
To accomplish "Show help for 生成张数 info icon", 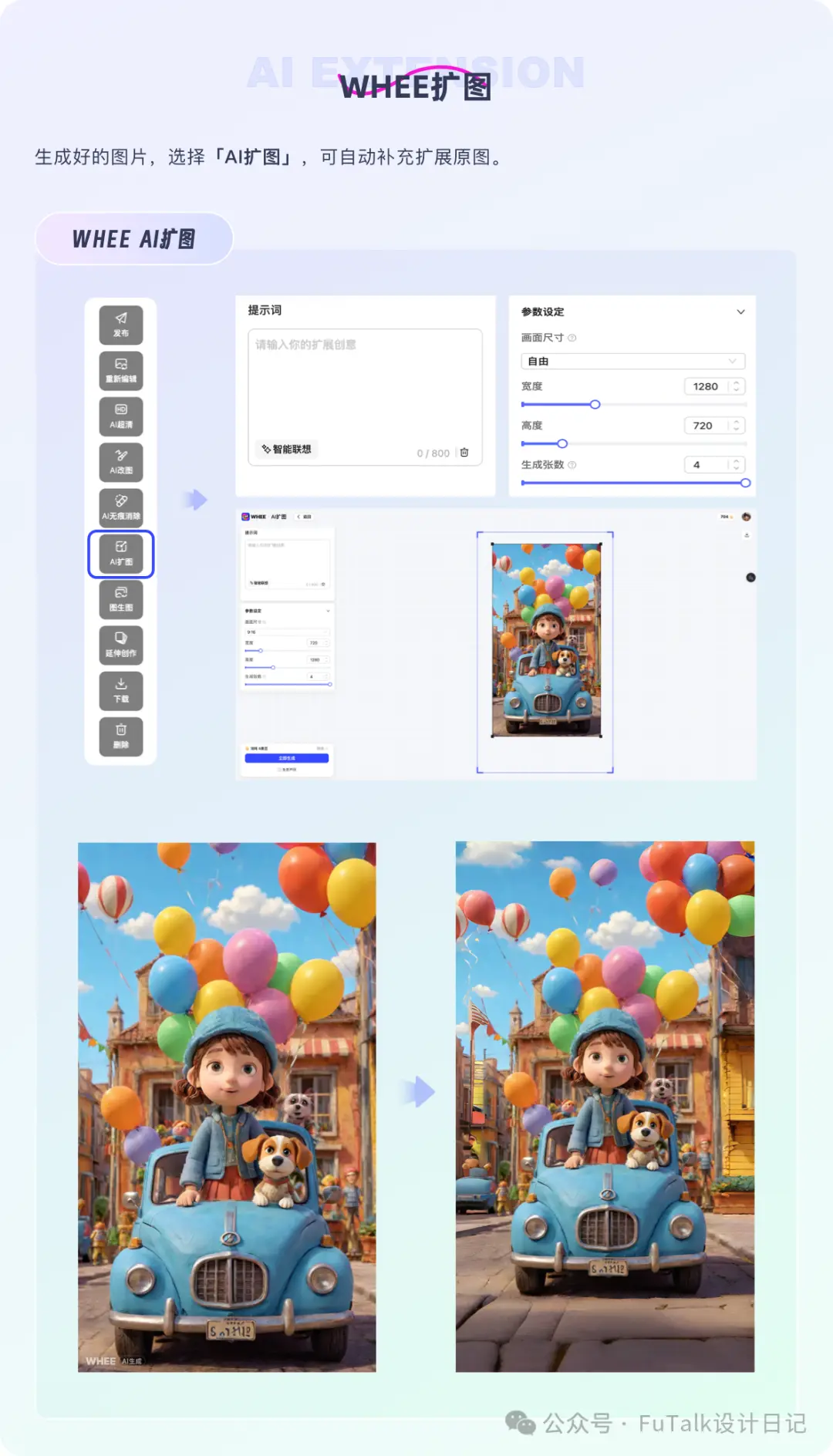I will [572, 465].
